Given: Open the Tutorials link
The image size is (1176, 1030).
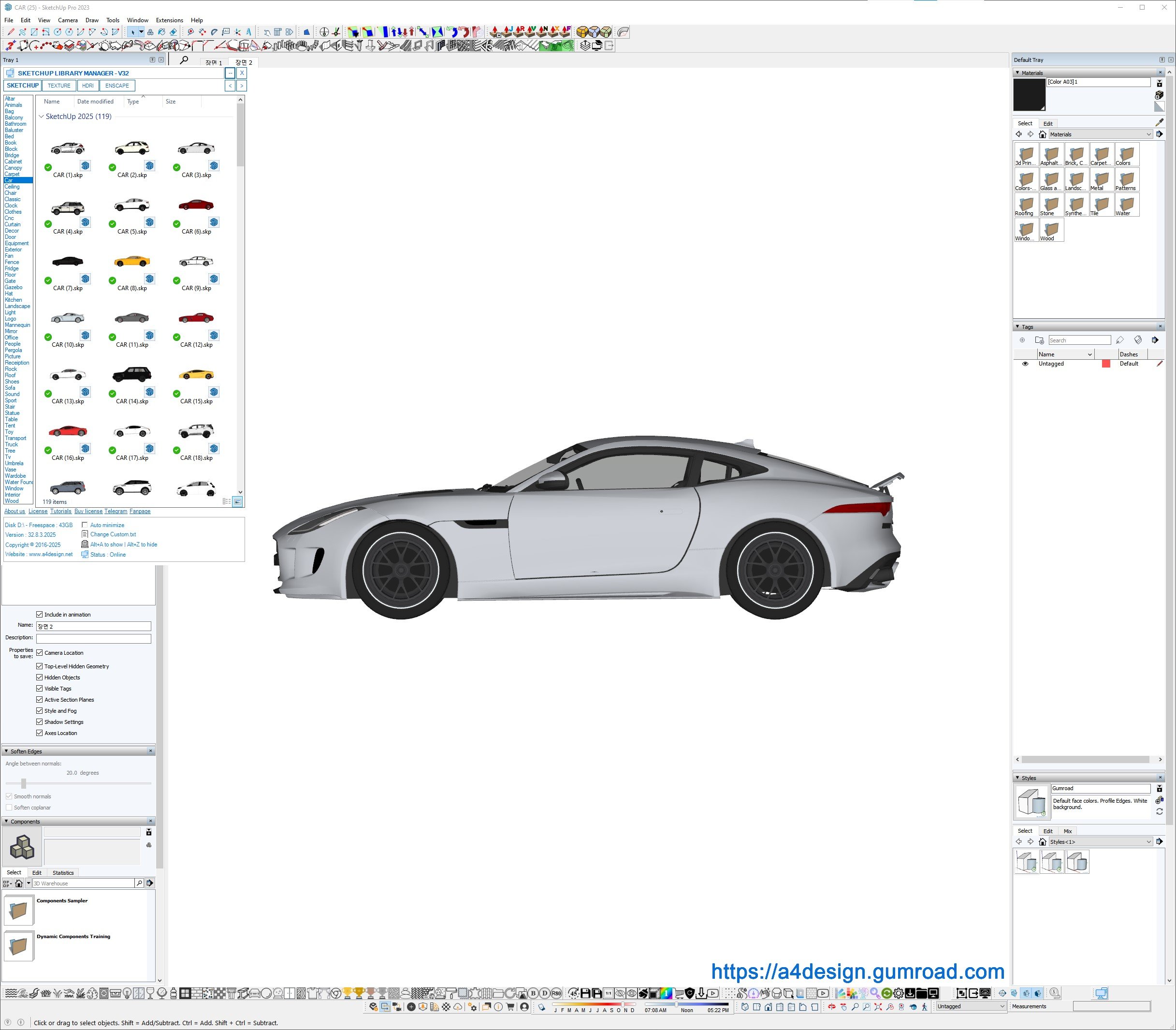Looking at the screenshot, I should coord(60,511).
